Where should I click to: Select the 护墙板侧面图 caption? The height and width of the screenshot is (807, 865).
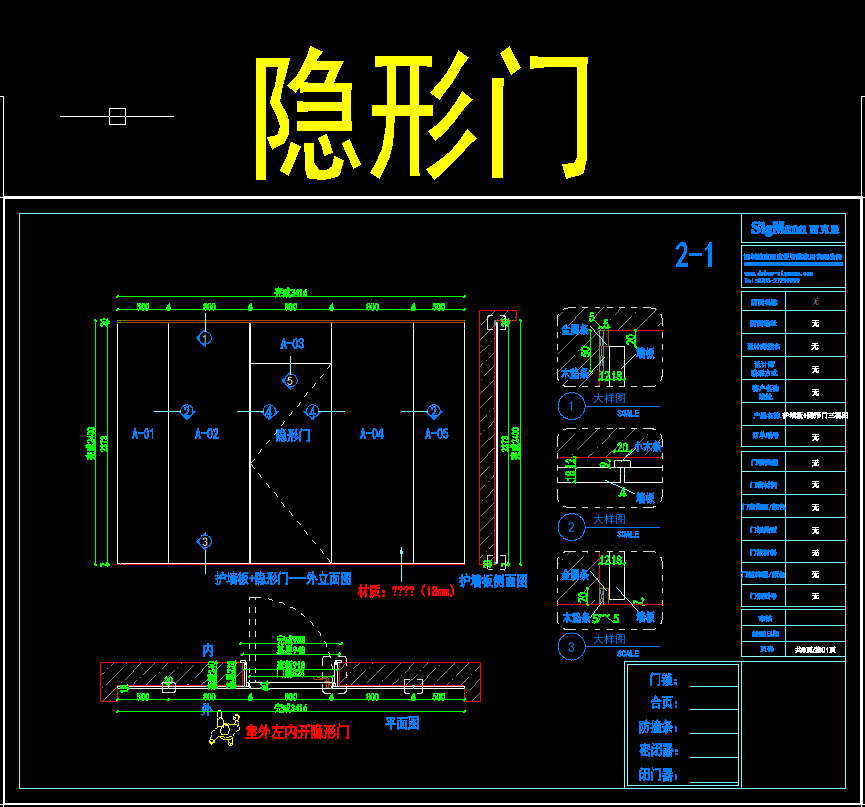(493, 581)
